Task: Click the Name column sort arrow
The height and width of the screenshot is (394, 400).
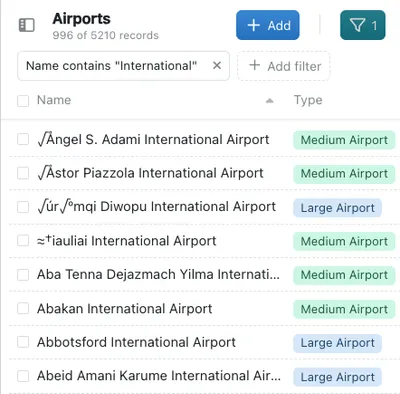Action: coord(270,100)
